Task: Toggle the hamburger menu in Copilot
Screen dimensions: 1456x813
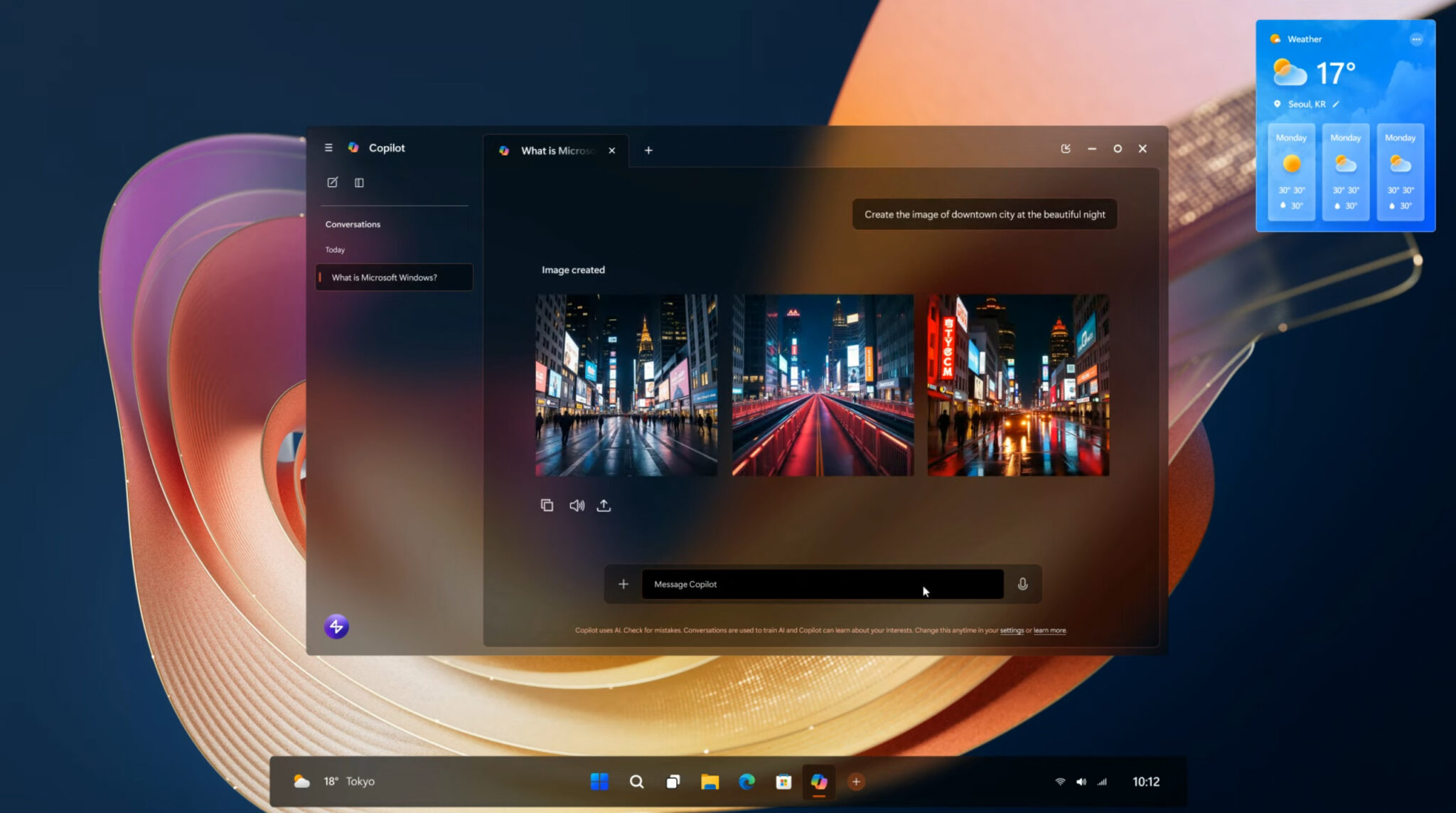Action: 328,148
